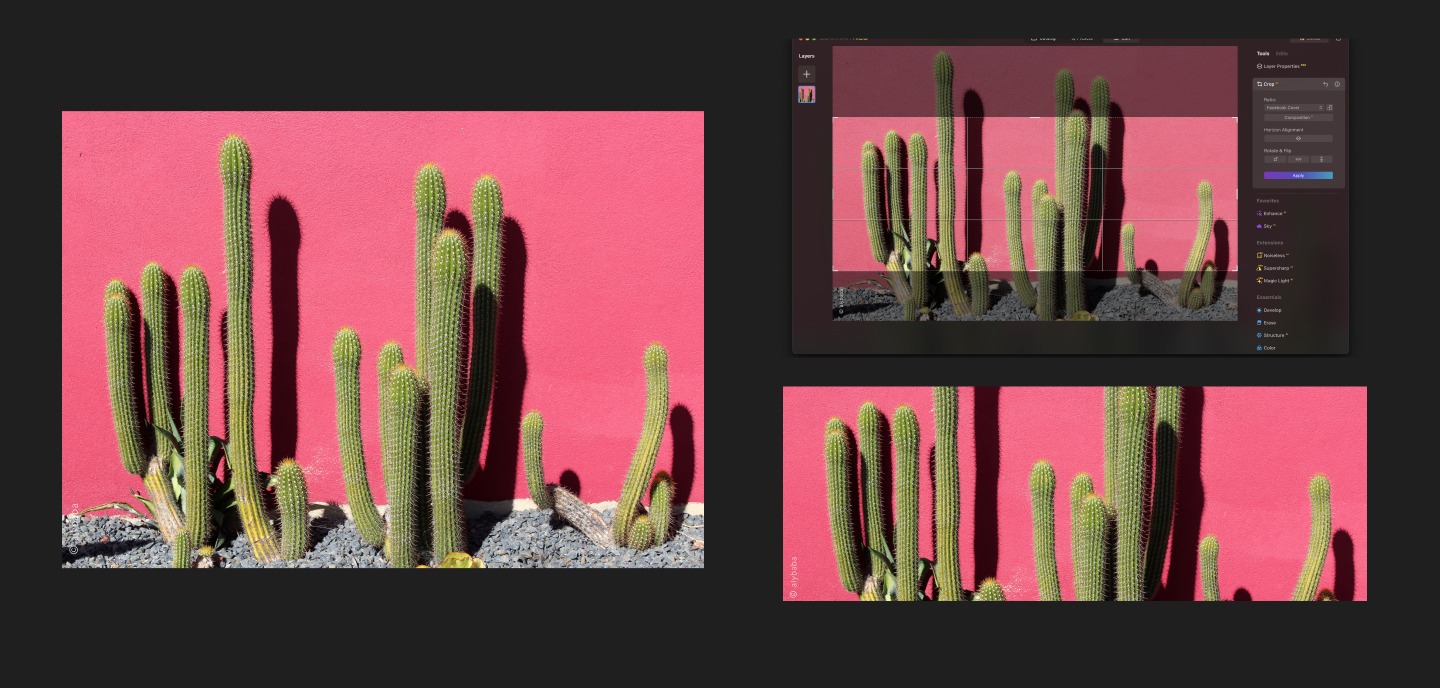The width and height of the screenshot is (1440, 688).
Task: Click the Composition button
Action: (1298, 117)
